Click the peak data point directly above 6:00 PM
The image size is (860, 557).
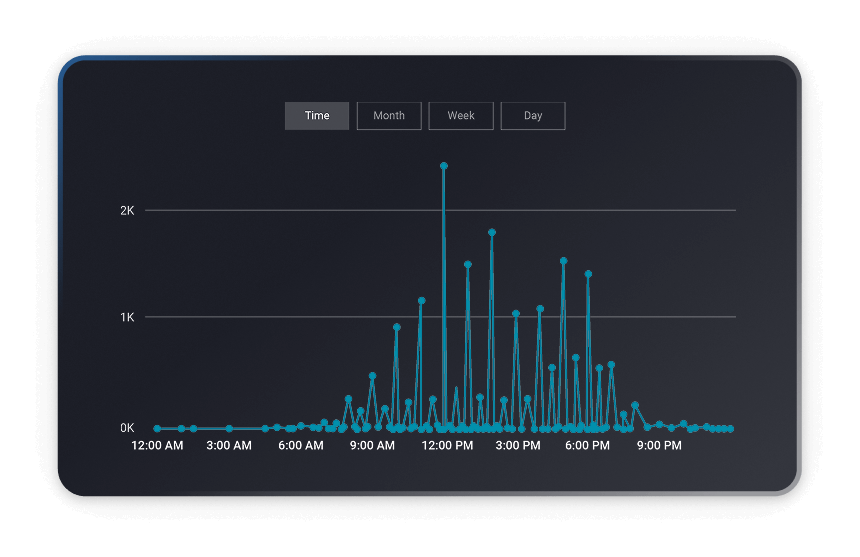(x=588, y=273)
